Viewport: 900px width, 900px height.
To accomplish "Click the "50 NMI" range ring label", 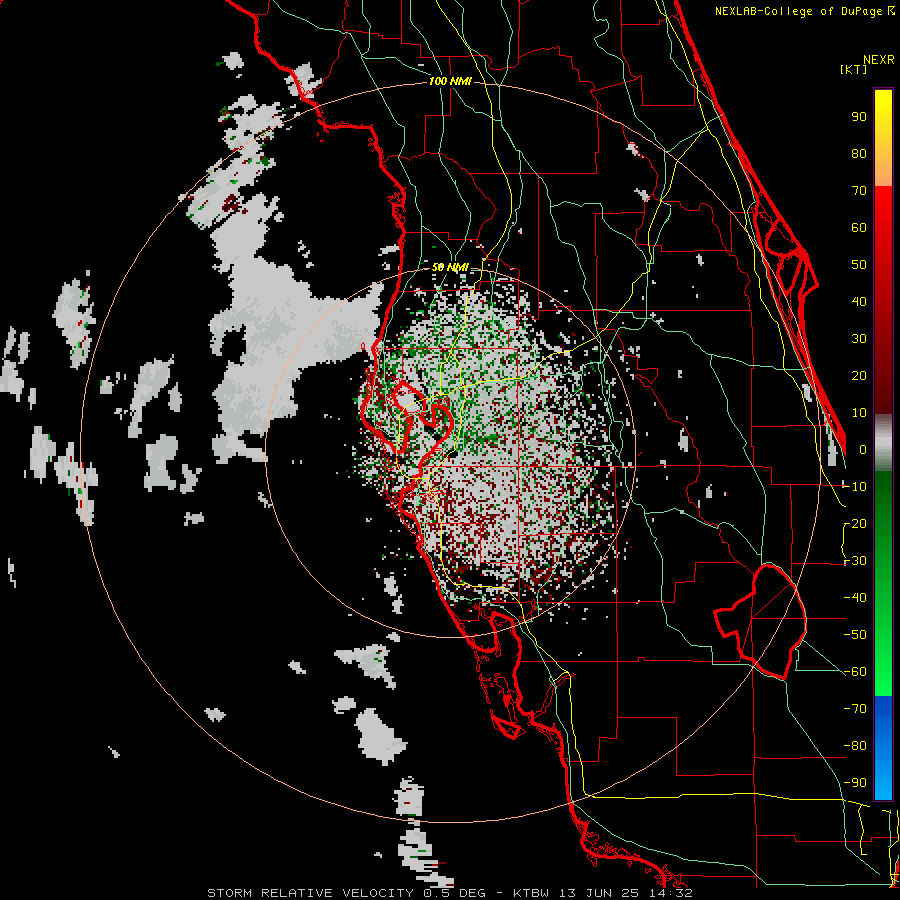I will coord(450,267).
